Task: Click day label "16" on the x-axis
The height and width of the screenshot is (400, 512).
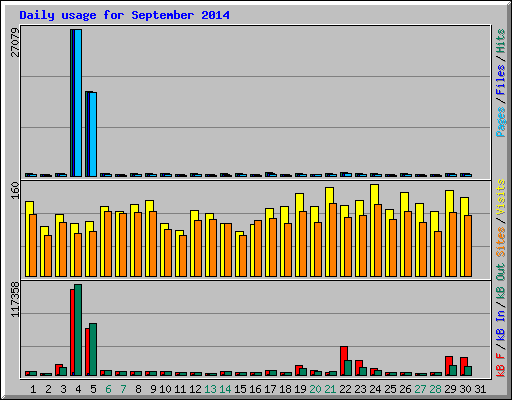Action: pos(255,389)
